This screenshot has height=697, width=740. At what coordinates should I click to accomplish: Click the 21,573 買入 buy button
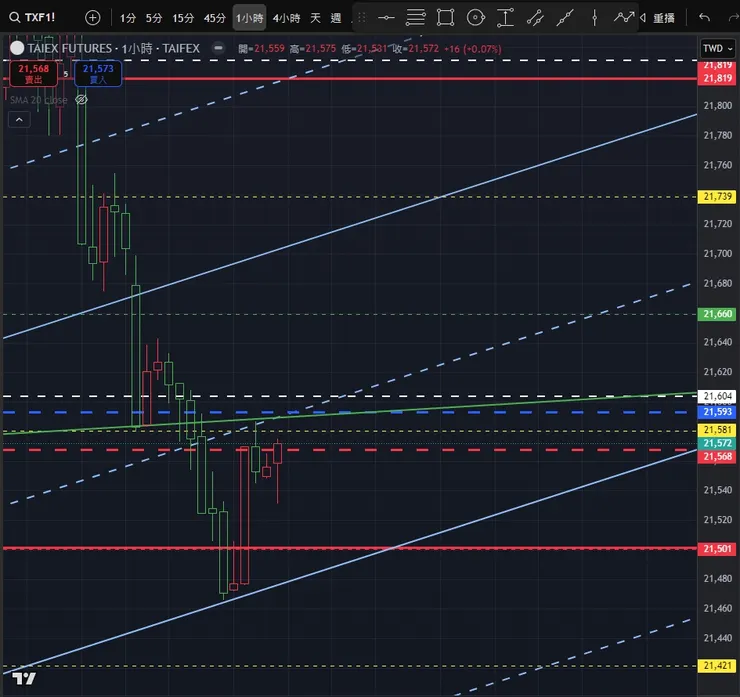[x=98, y=74]
